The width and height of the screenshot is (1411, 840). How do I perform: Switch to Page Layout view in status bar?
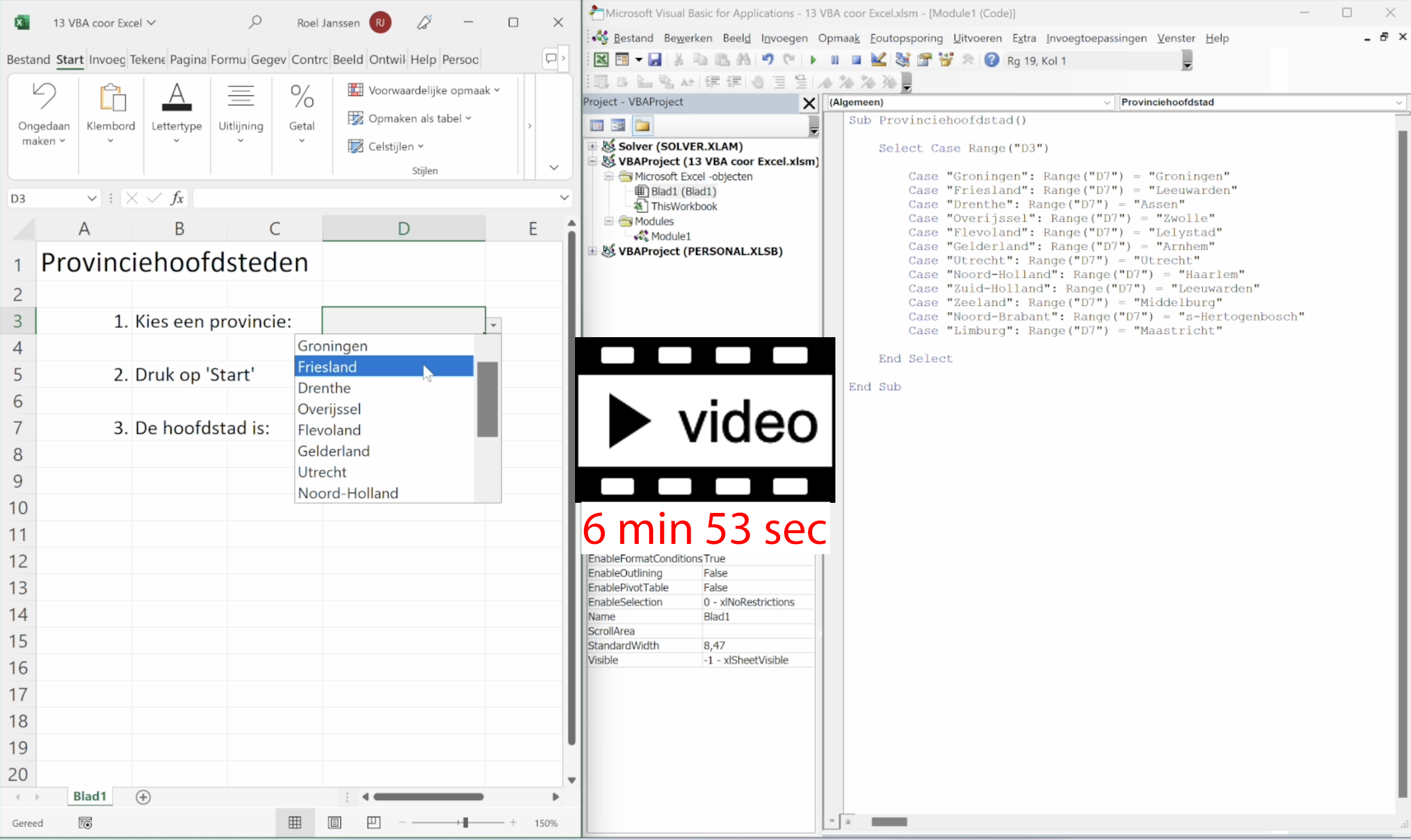pos(335,823)
